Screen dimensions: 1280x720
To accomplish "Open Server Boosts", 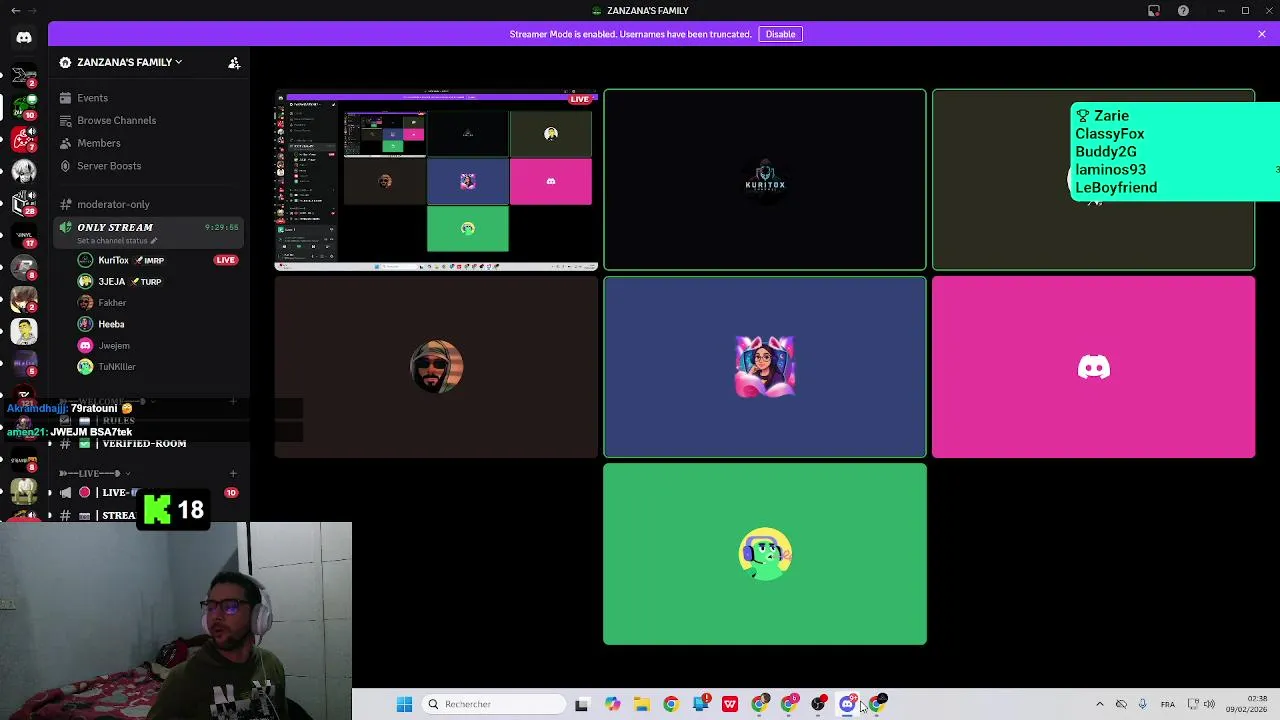I will (x=150, y=166).
